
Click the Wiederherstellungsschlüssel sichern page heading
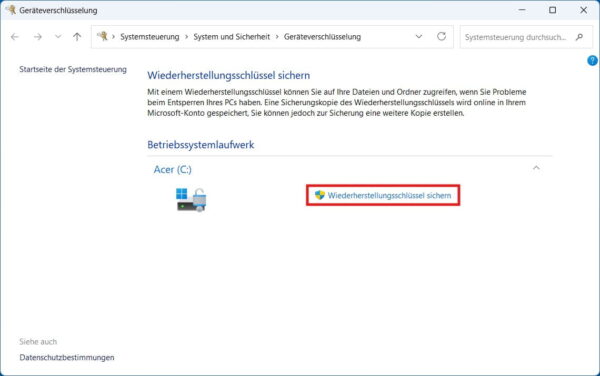pos(228,75)
